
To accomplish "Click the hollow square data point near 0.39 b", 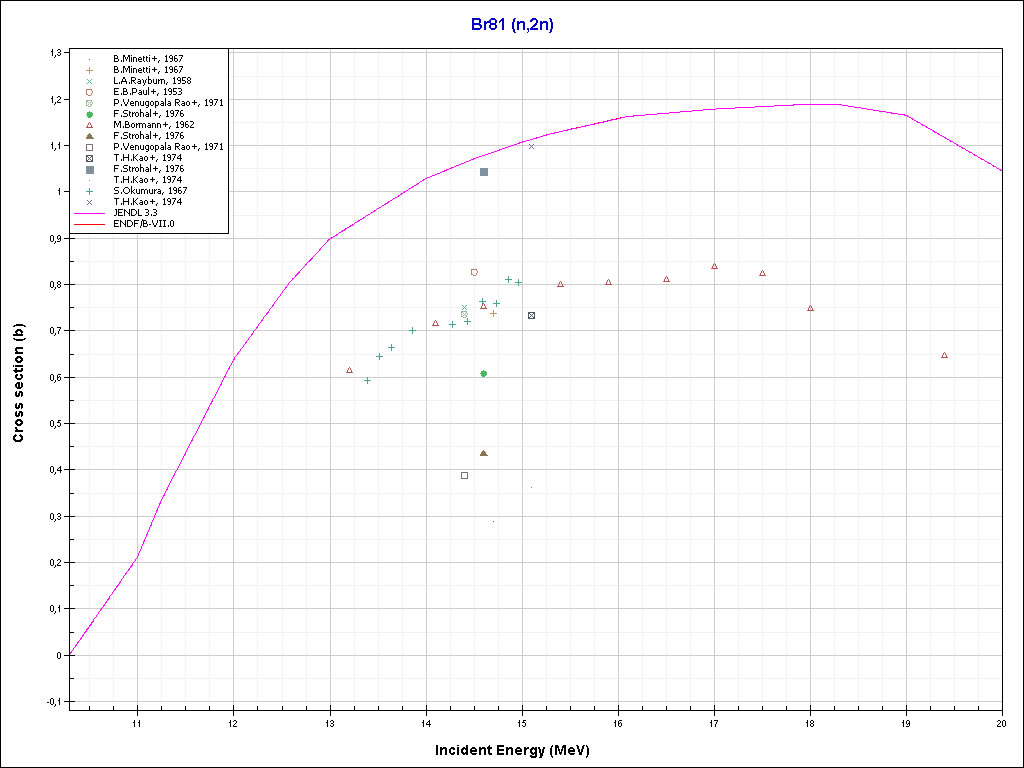I will 464,476.
